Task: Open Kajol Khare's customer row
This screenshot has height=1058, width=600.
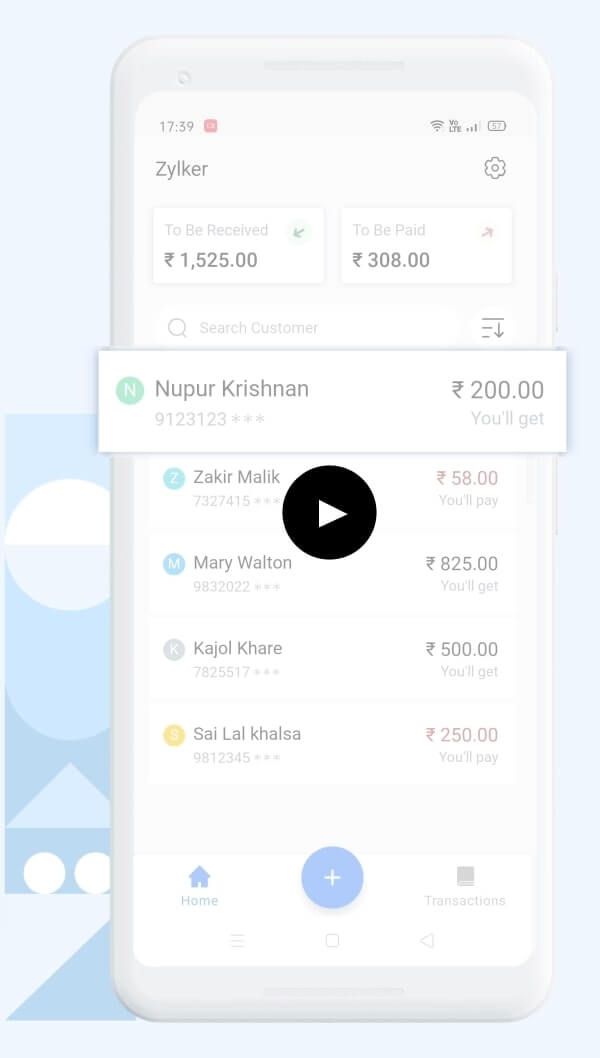Action: coord(332,658)
